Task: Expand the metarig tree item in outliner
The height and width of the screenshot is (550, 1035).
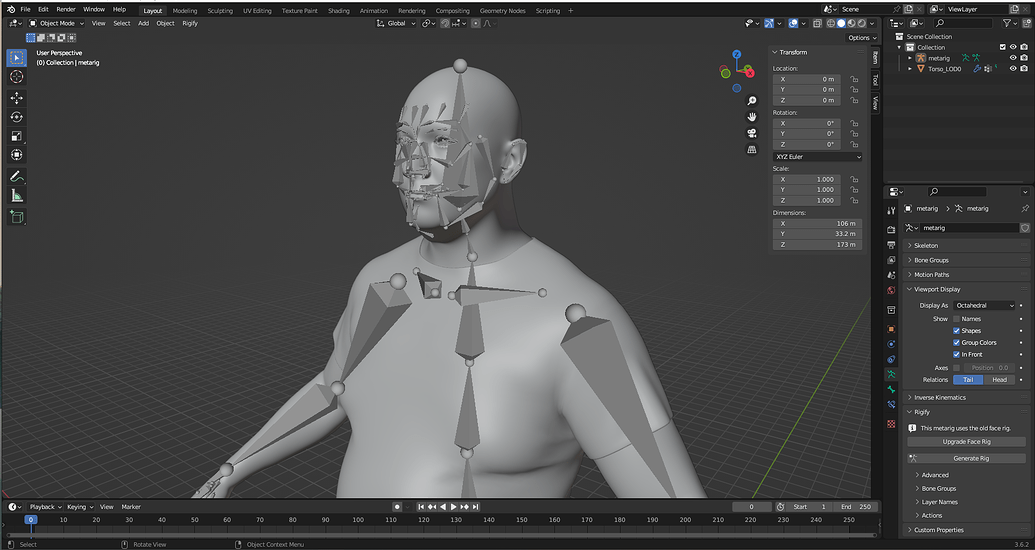Action: pos(910,58)
